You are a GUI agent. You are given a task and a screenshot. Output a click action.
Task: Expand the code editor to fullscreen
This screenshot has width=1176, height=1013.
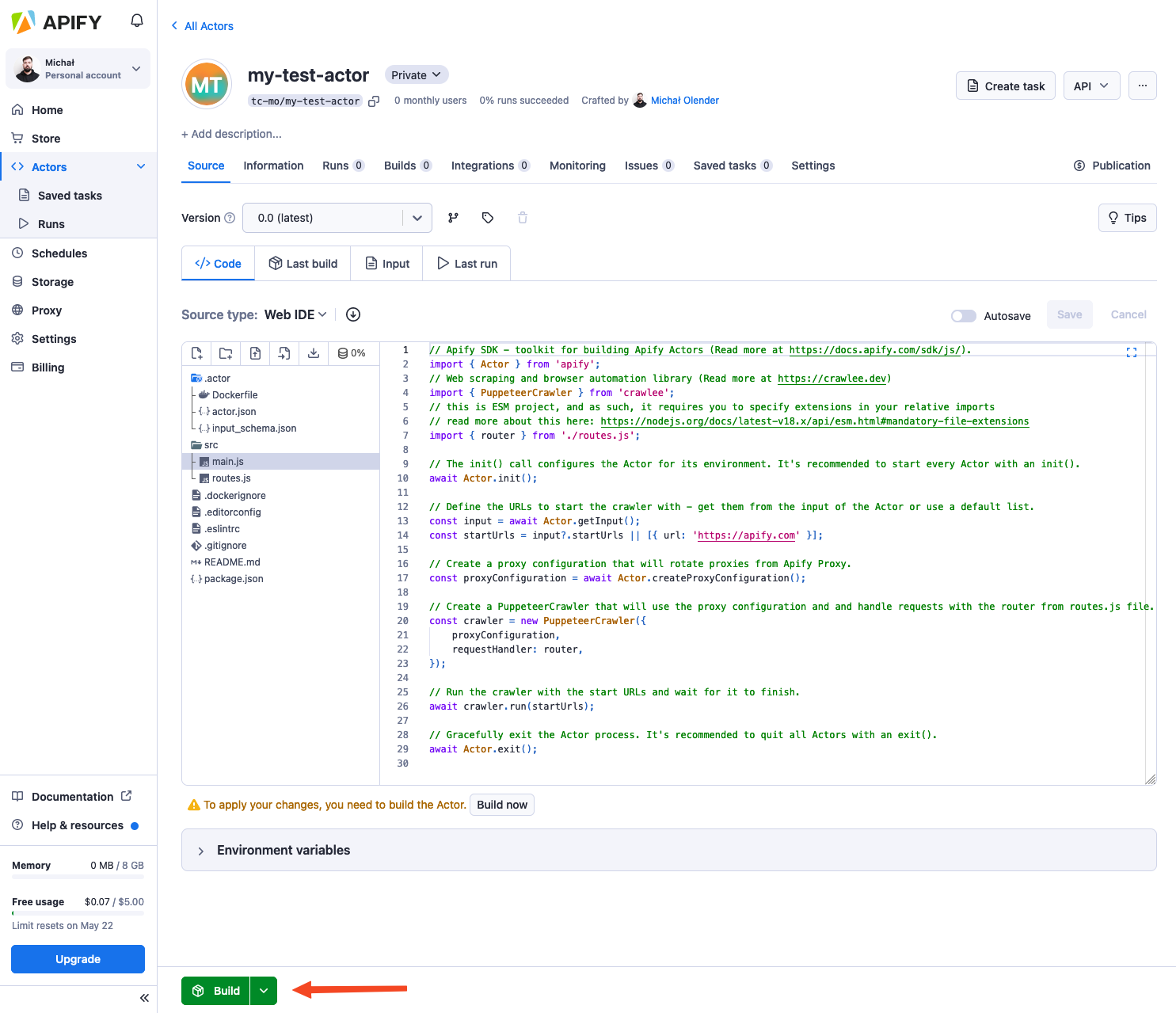click(x=1132, y=352)
